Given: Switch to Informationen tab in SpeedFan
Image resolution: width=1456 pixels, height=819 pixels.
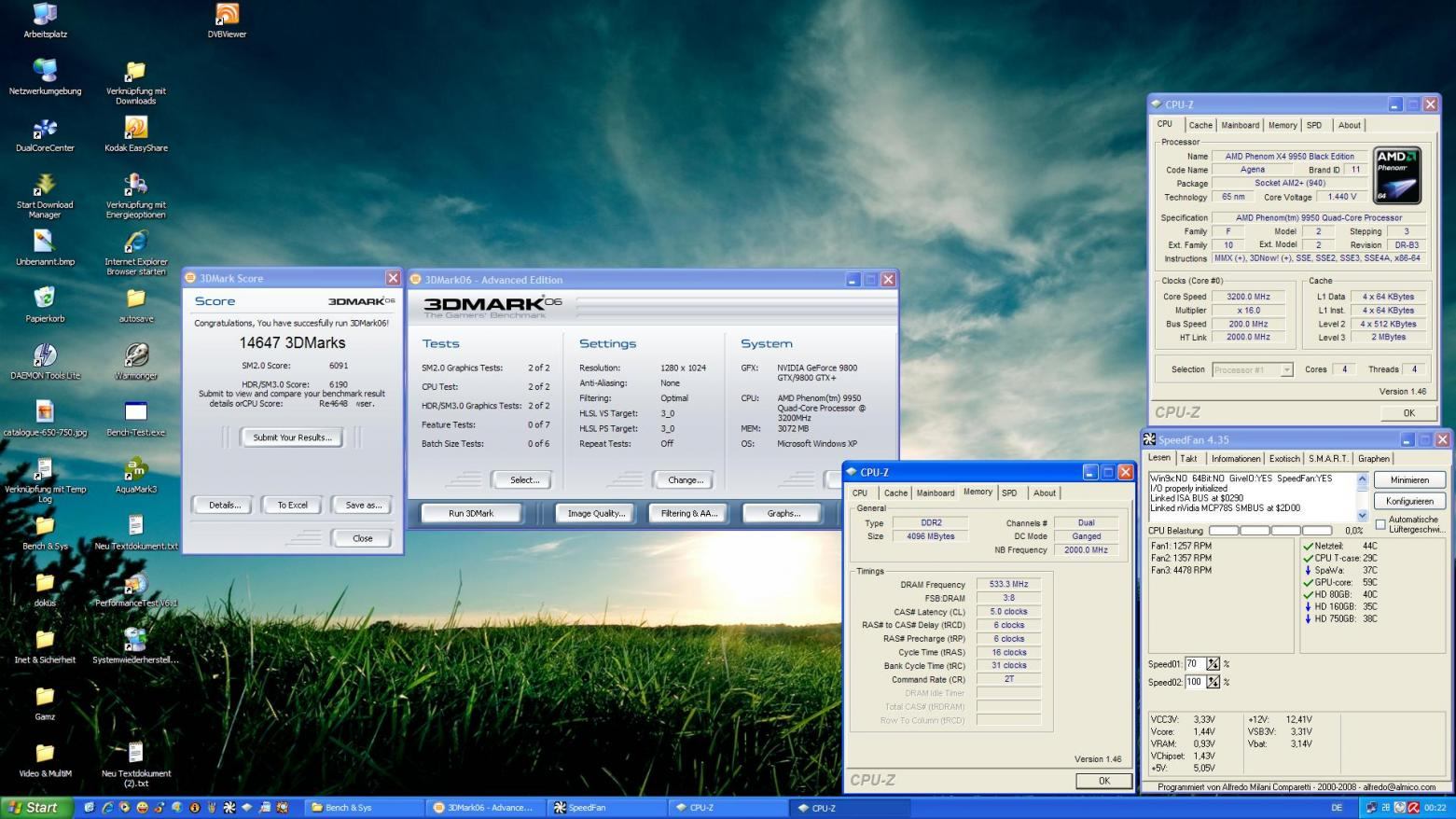Looking at the screenshot, I should coord(1236,459).
